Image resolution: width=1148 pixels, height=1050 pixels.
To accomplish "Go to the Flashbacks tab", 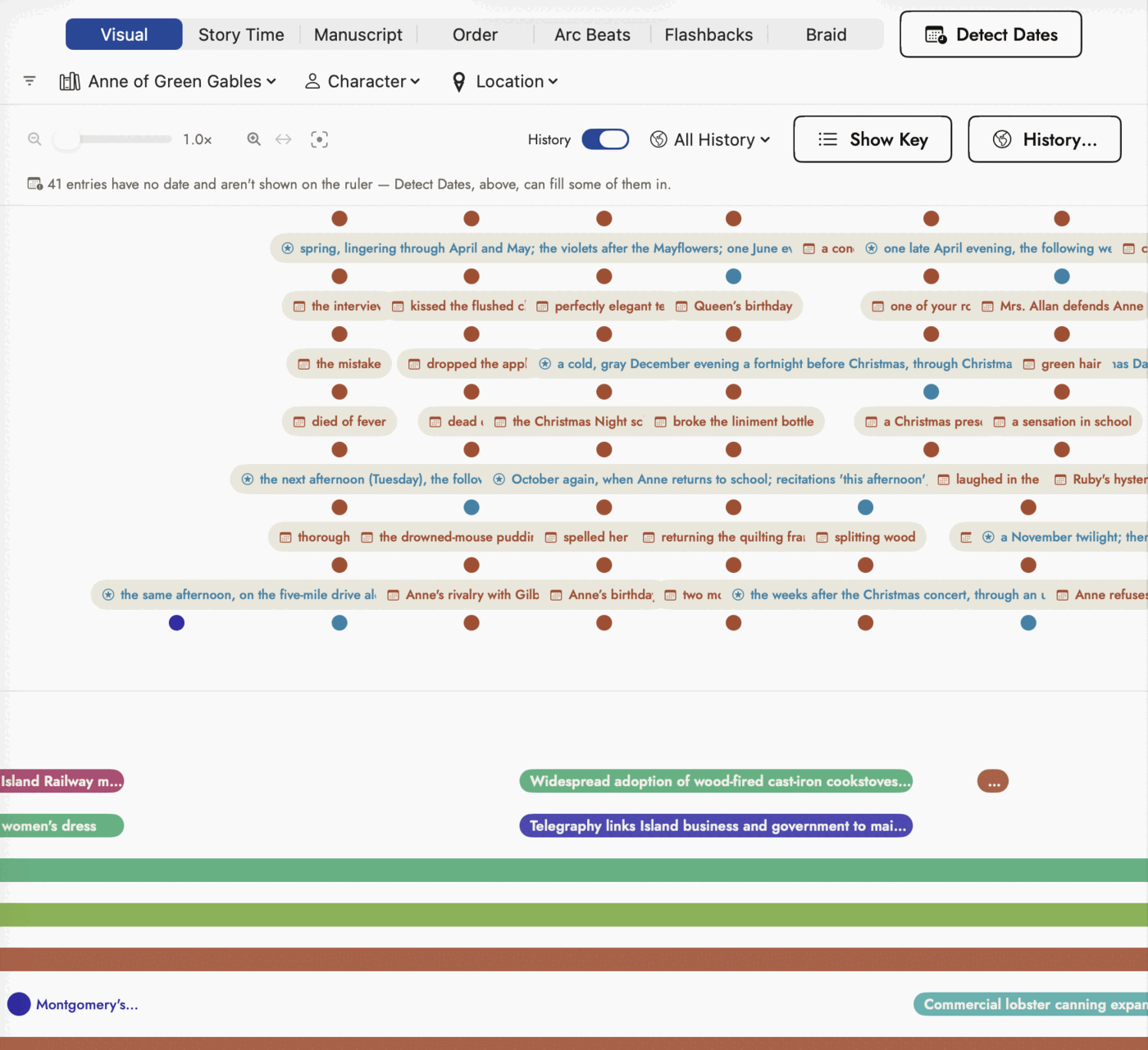I will click(708, 34).
